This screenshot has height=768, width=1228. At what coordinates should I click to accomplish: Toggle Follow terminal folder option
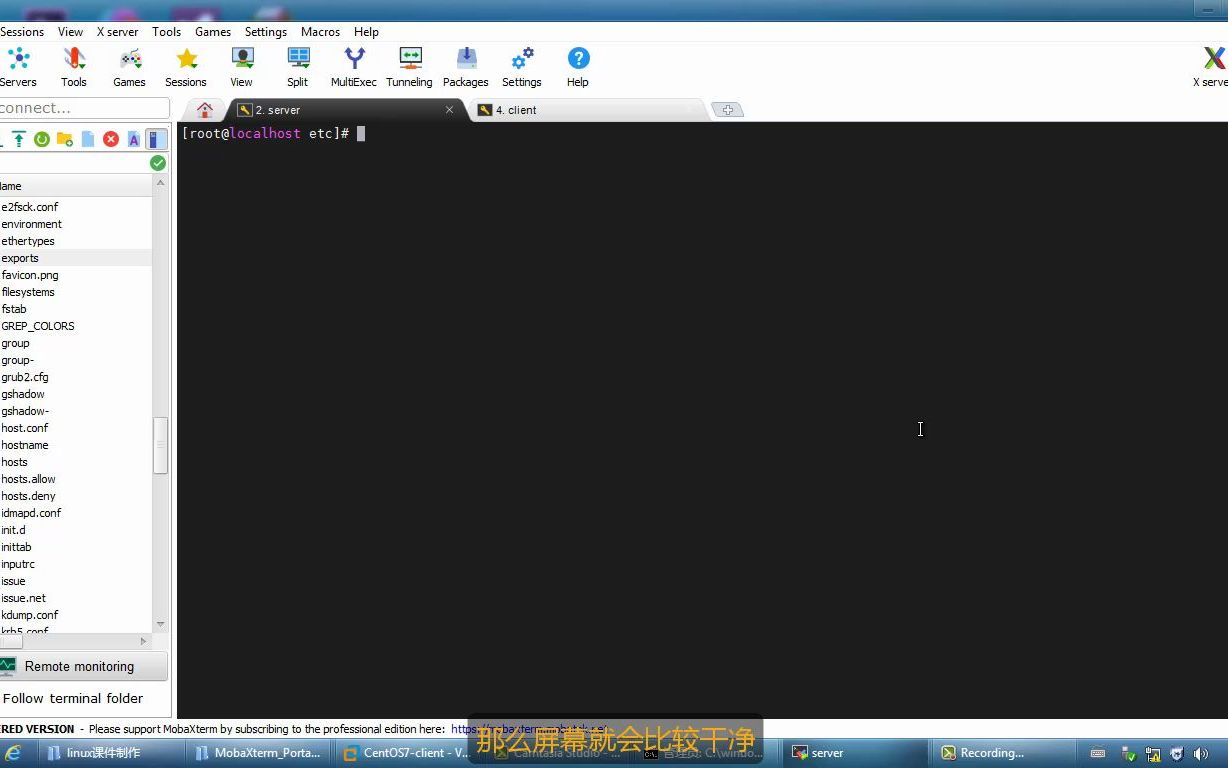(x=75, y=698)
